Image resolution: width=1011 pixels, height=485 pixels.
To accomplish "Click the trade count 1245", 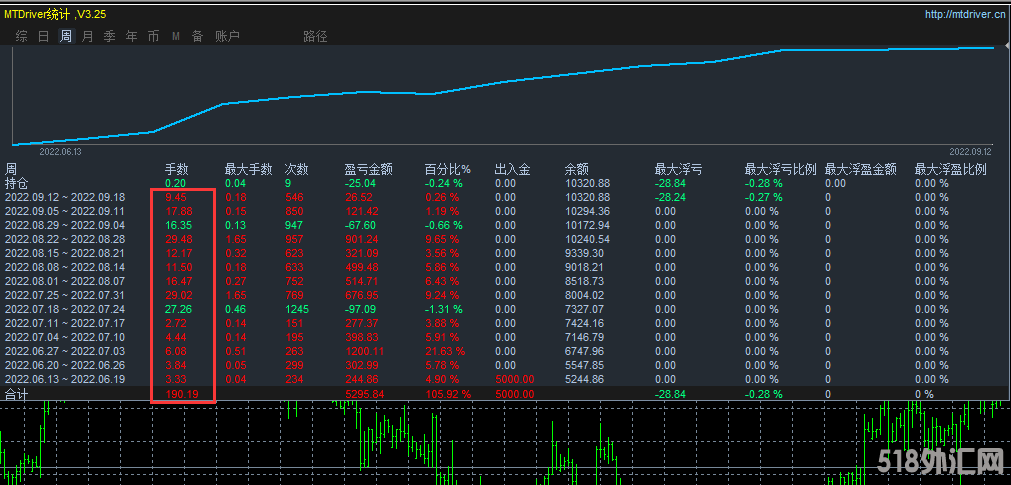I will (x=297, y=309).
